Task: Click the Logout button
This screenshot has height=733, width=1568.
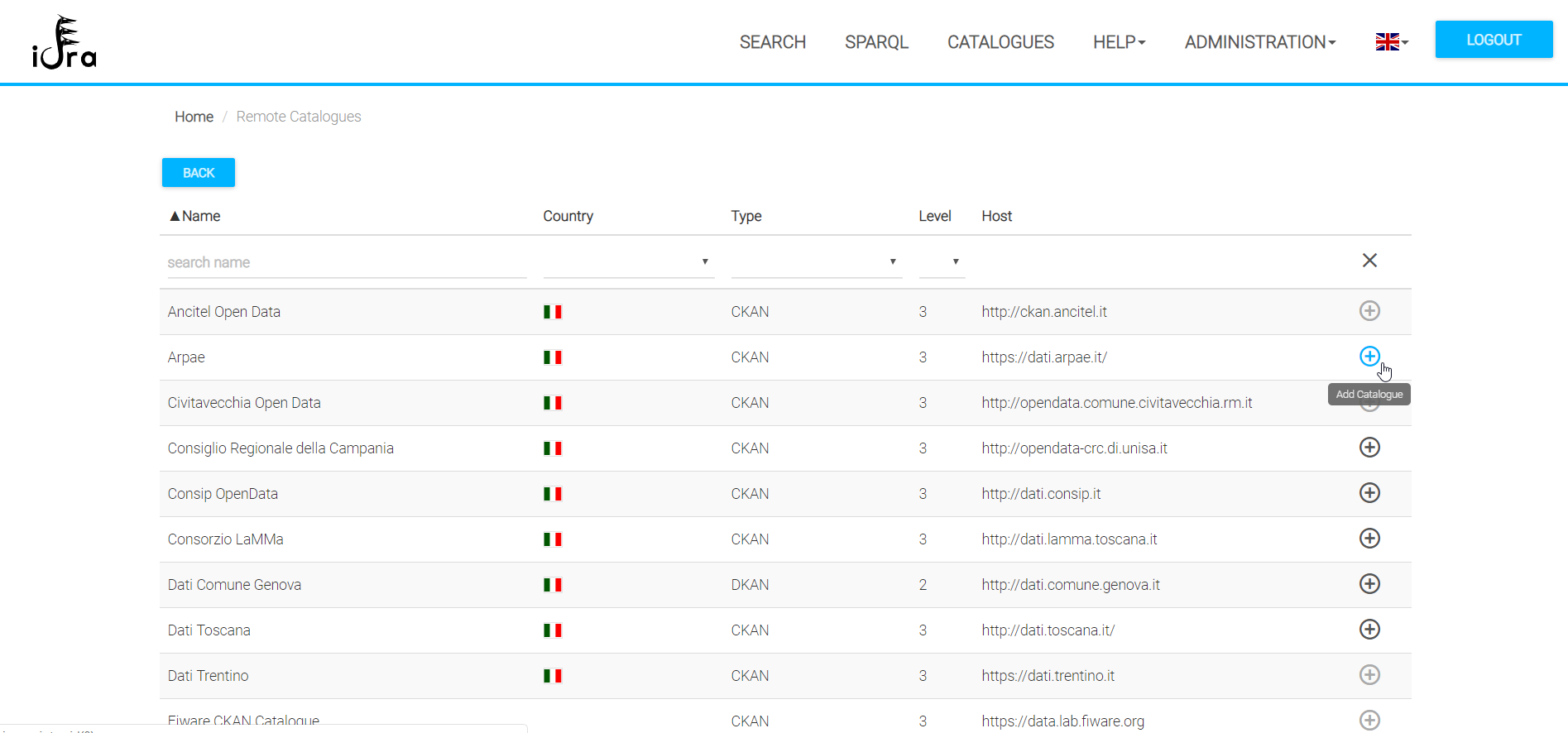Action: (x=1494, y=40)
